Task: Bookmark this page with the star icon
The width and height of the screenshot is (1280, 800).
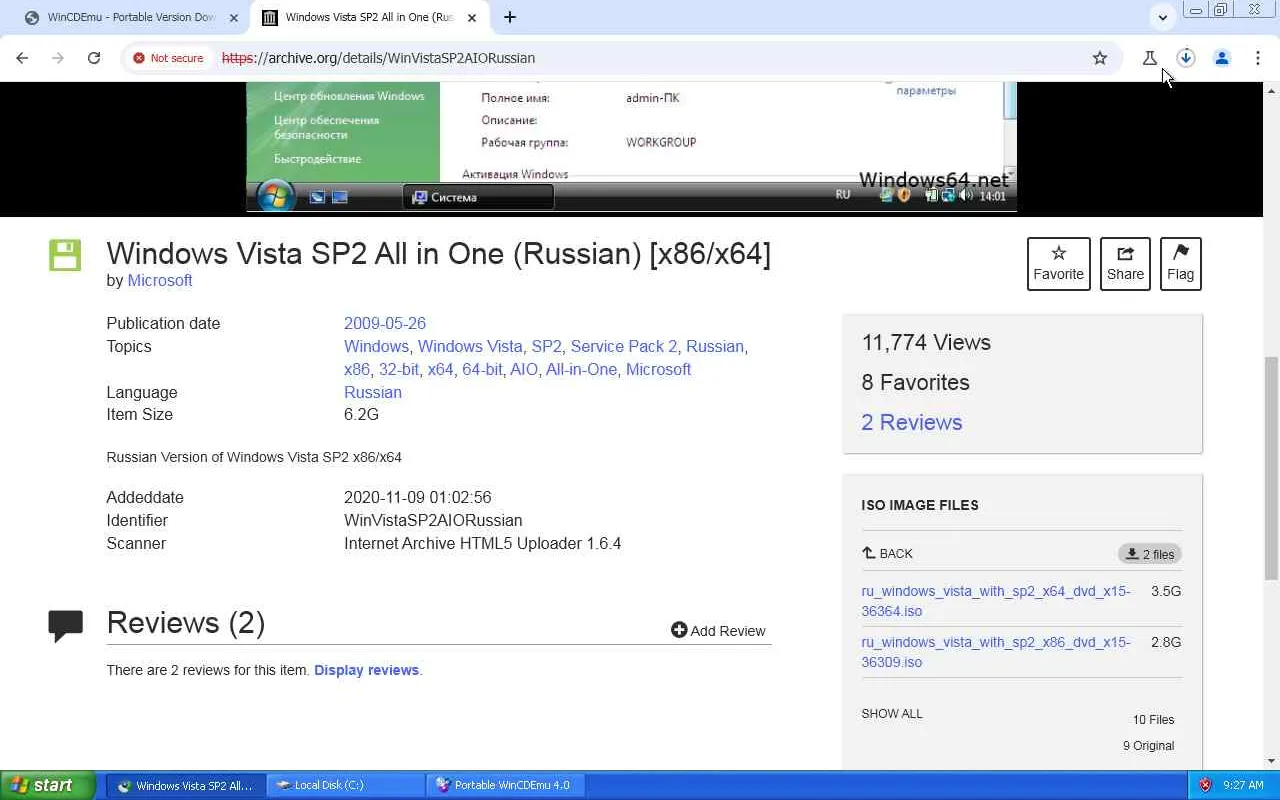Action: pyautogui.click(x=1100, y=58)
